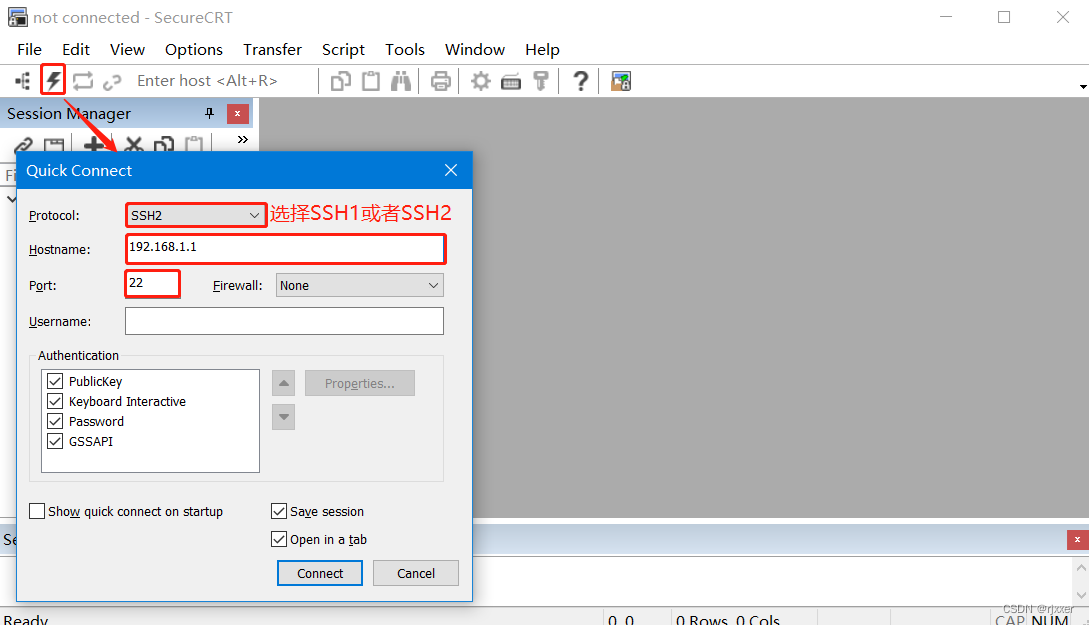
Task: Toggle the GSSAPI authentication checkbox
Action: click(55, 441)
